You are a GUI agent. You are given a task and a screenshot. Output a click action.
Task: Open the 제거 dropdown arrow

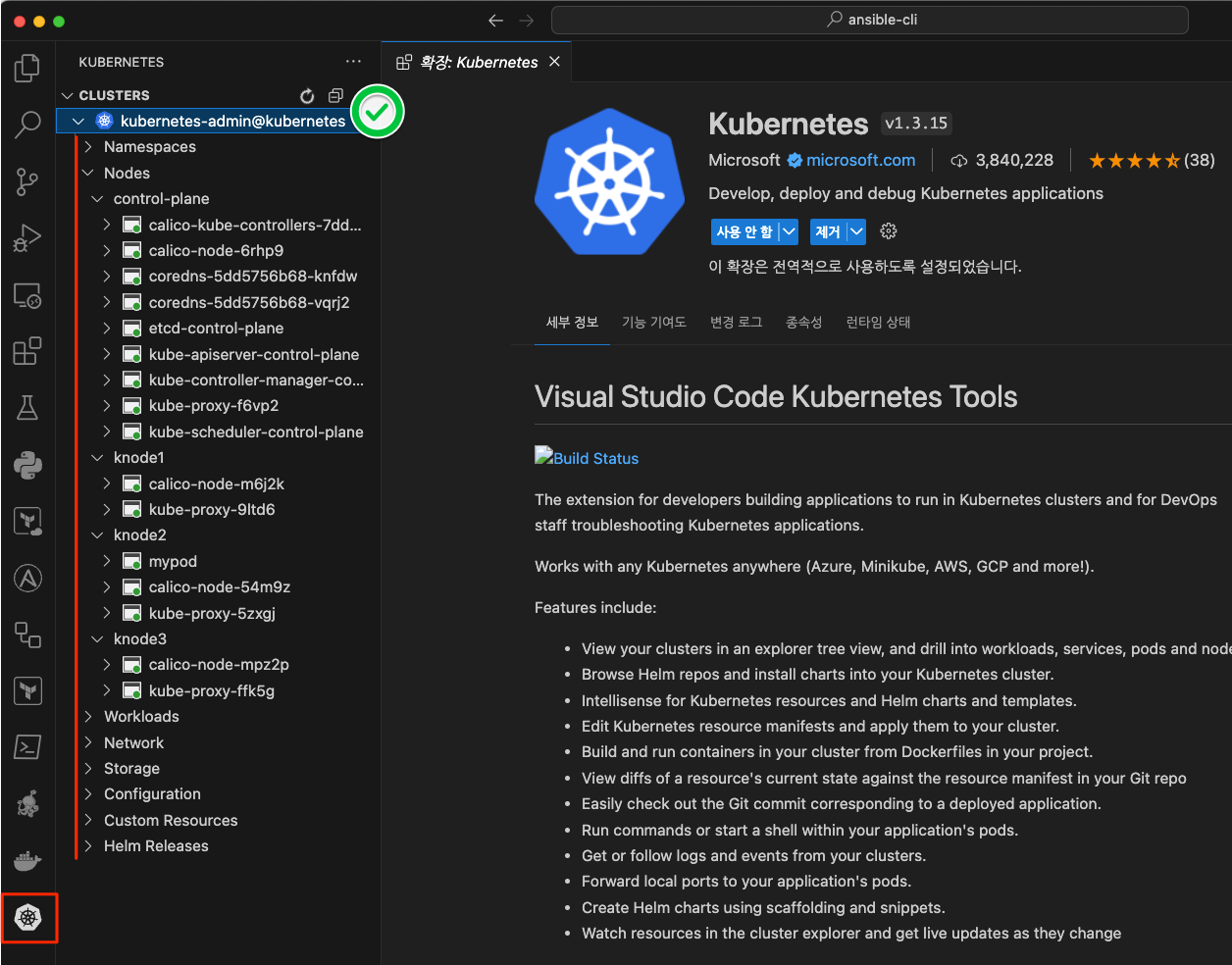[x=857, y=231]
